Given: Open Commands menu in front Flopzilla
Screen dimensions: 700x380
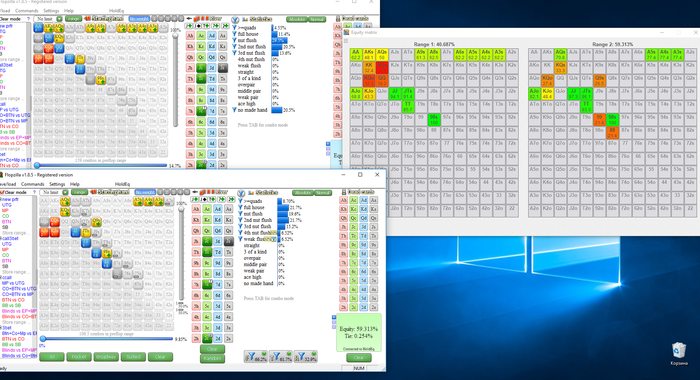Looking at the screenshot, I should coord(33,184).
